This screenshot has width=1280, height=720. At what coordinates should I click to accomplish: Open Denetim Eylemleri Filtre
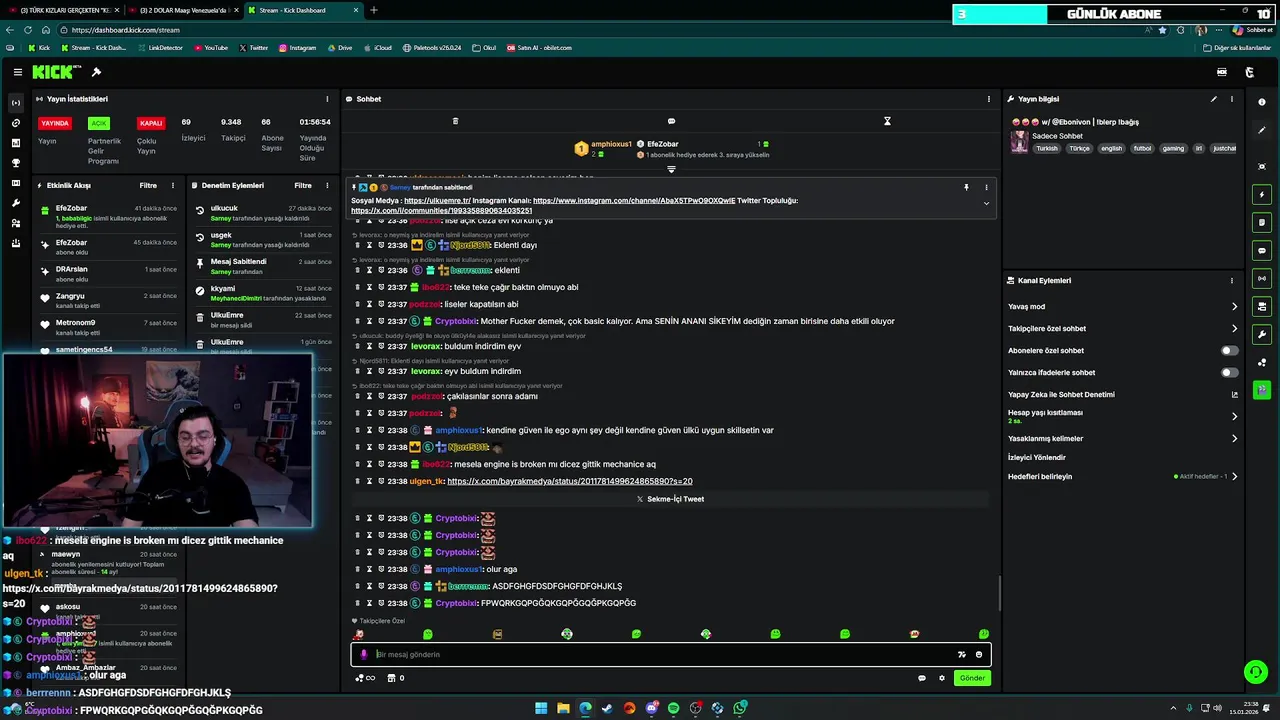[x=303, y=185]
